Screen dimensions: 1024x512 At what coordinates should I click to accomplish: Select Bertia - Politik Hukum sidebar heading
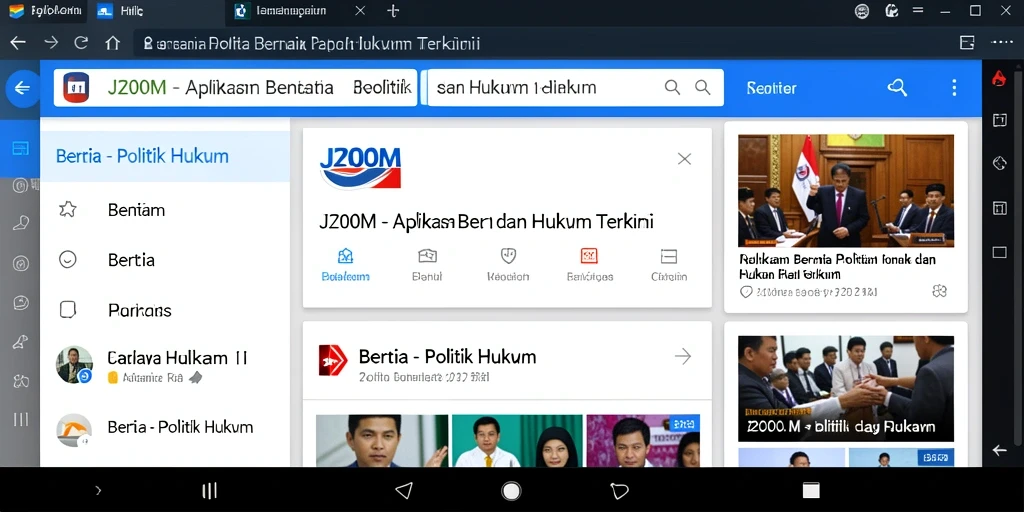[165, 156]
